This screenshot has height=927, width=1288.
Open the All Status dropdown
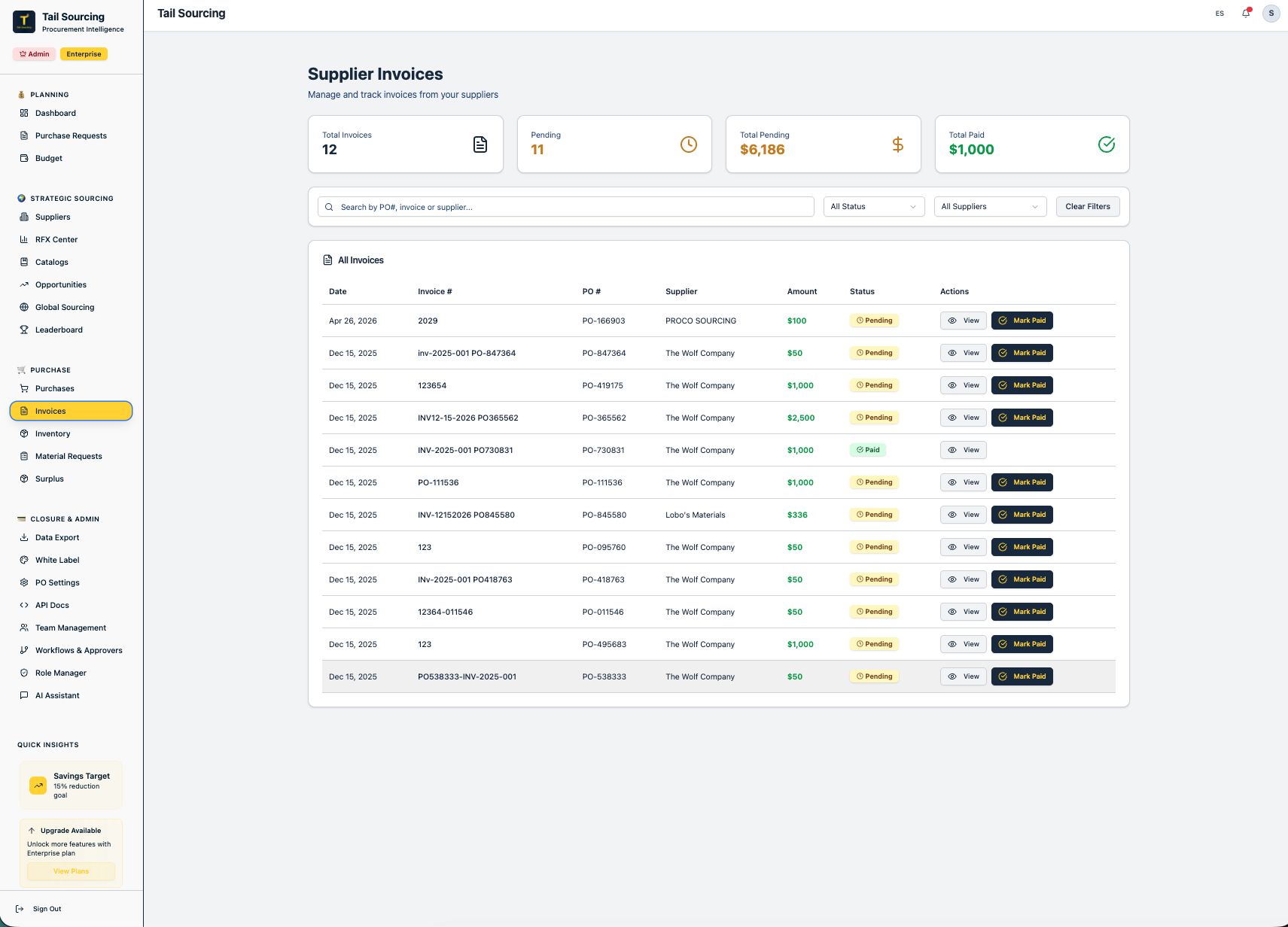coord(874,206)
